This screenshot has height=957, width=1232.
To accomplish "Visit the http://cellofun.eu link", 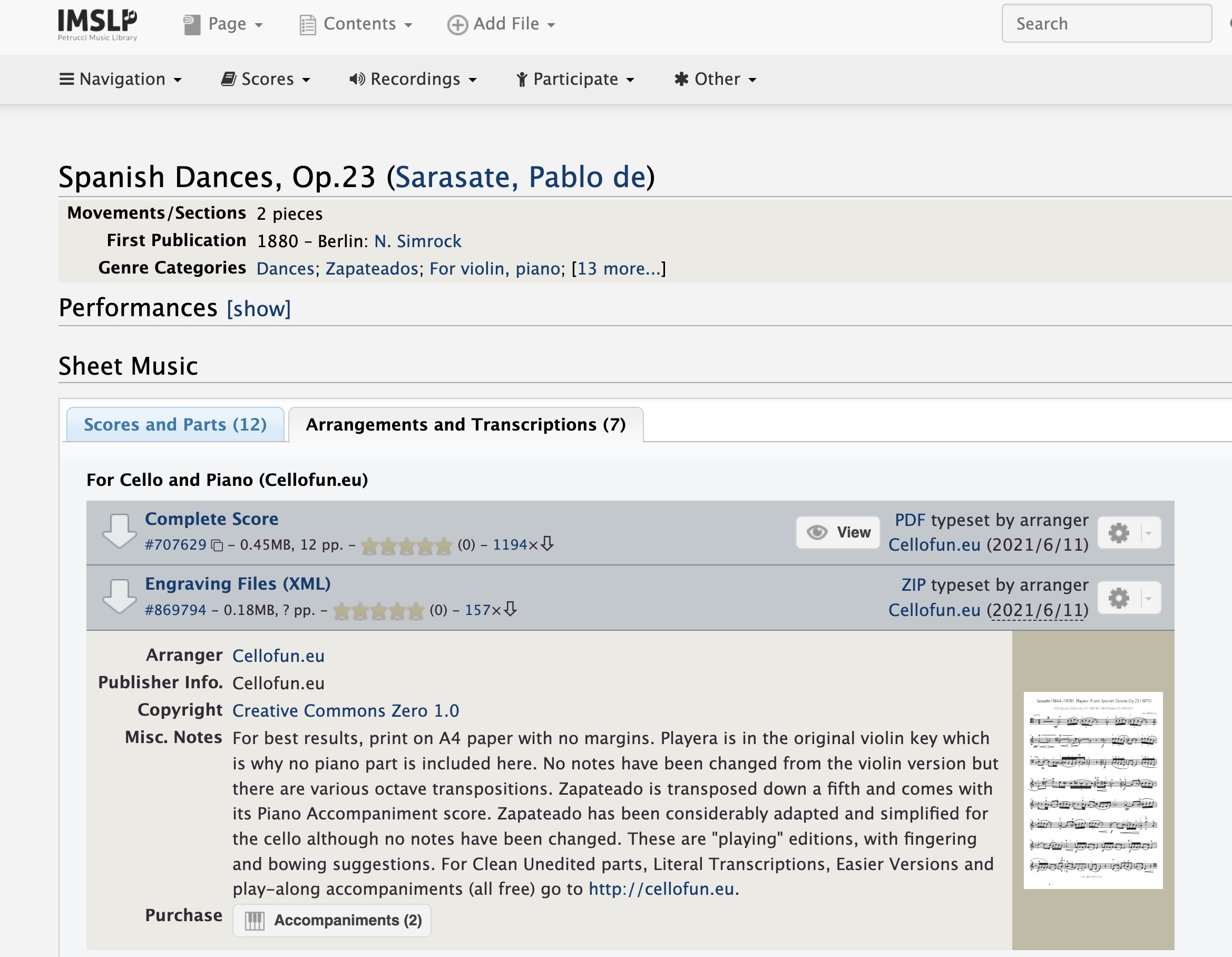I will (x=661, y=890).
